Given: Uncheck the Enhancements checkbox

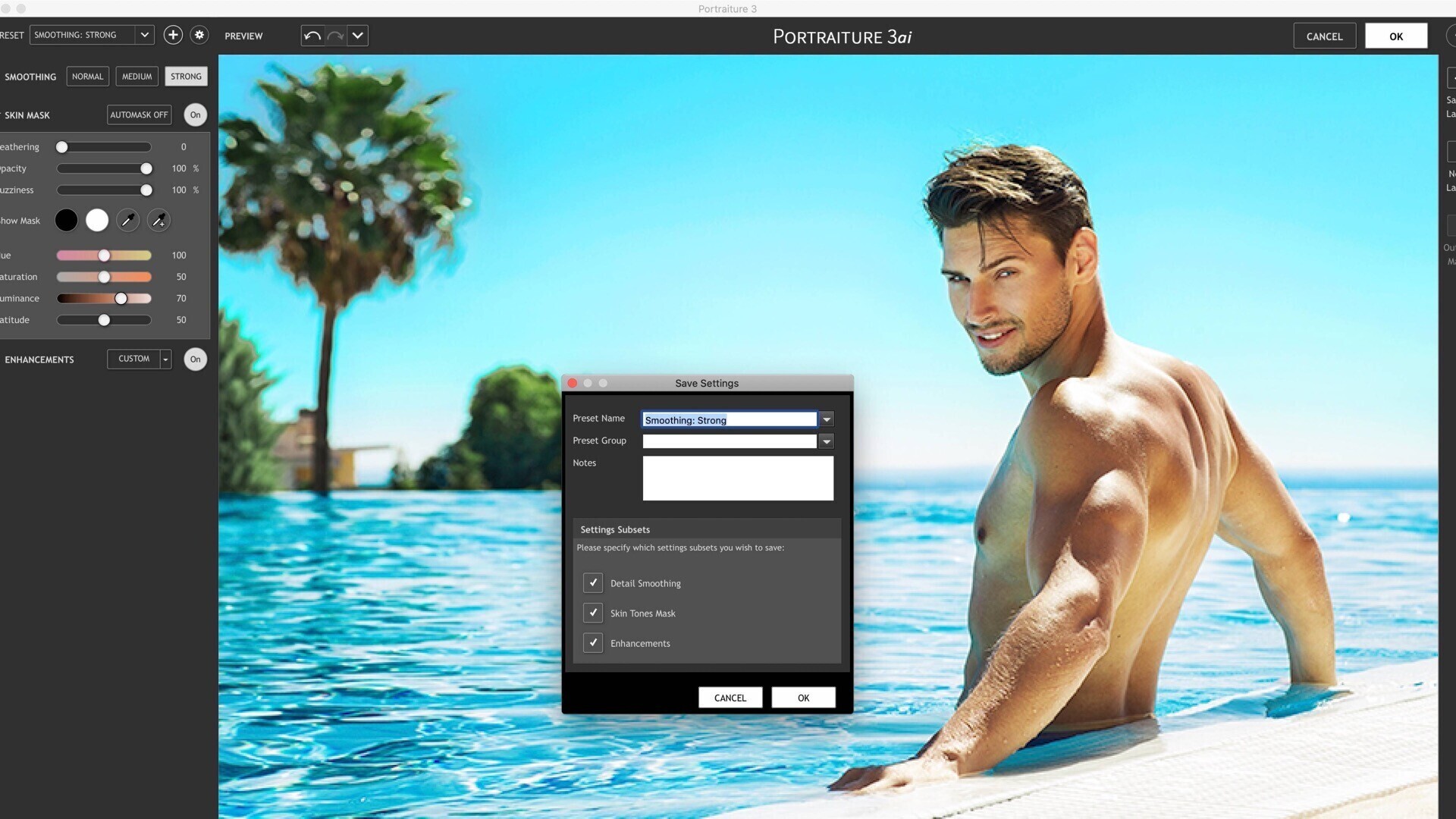Looking at the screenshot, I should [593, 643].
